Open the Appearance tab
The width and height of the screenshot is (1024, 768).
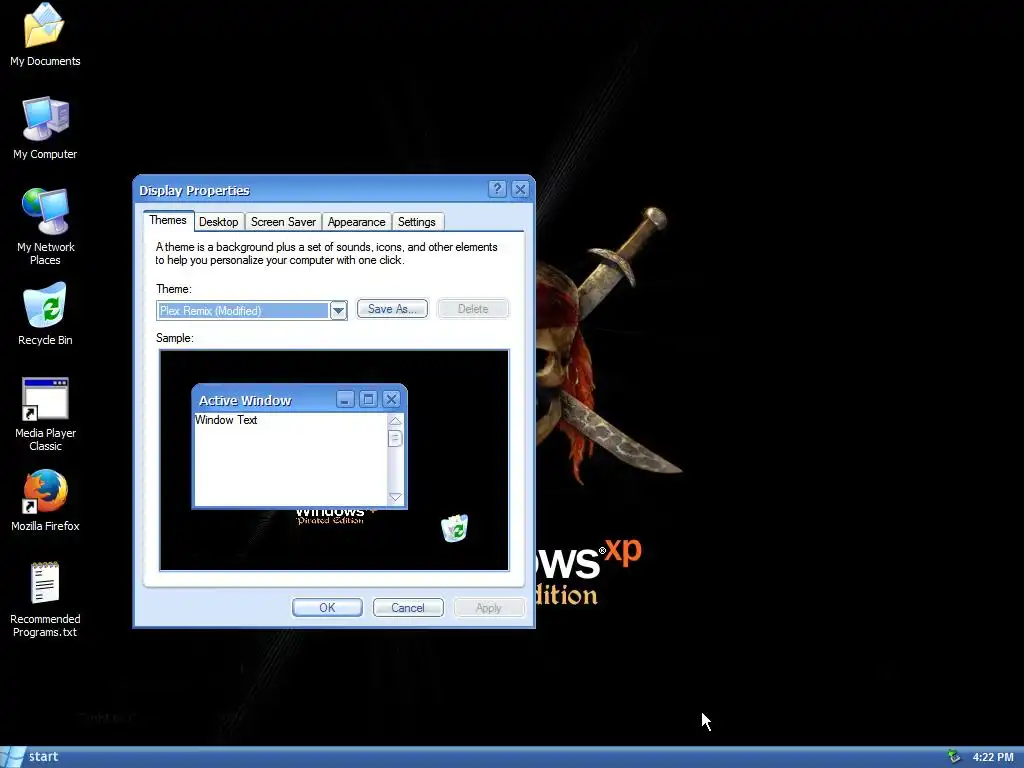click(357, 222)
